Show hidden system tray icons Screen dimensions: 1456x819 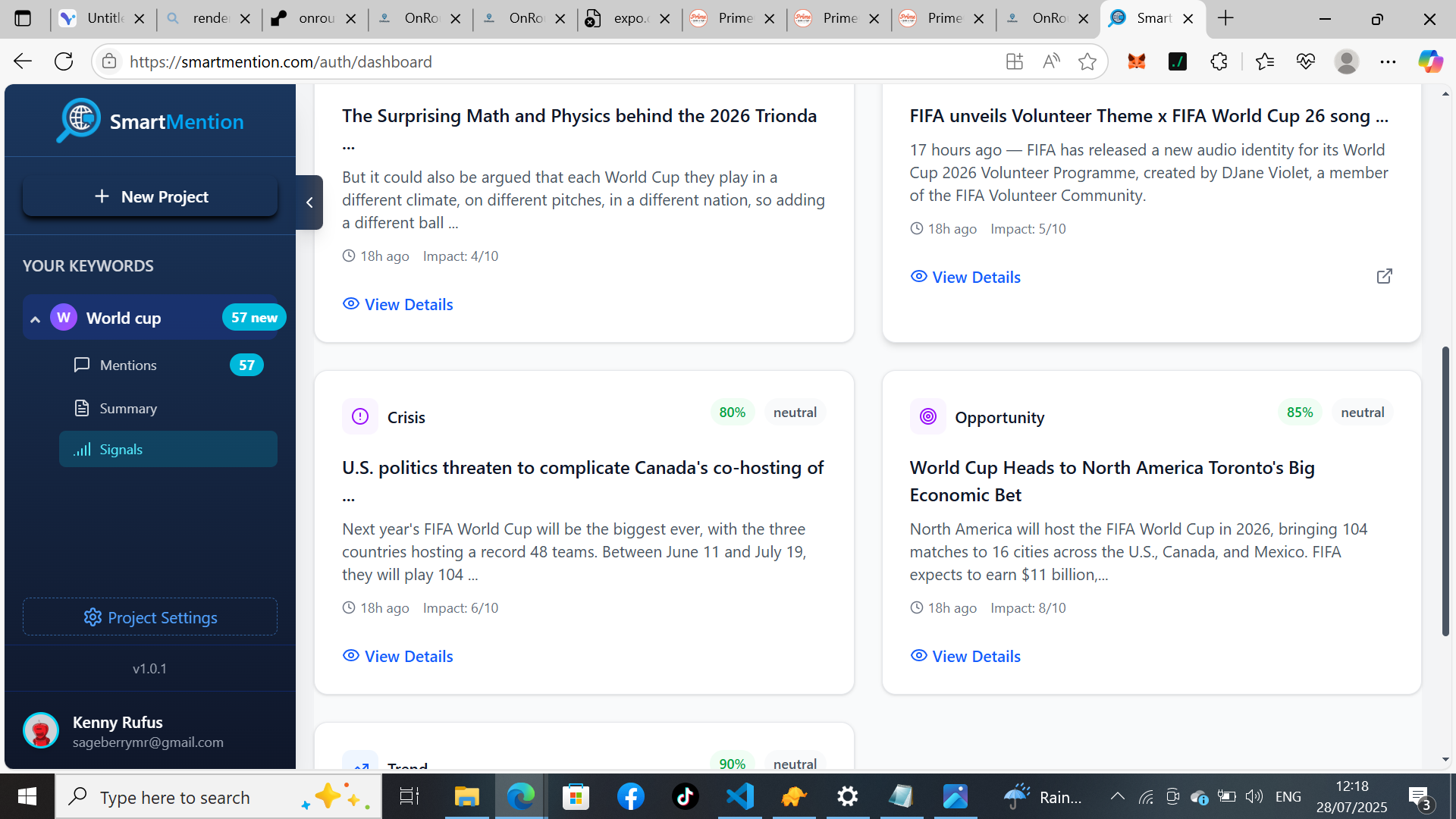tap(1117, 796)
